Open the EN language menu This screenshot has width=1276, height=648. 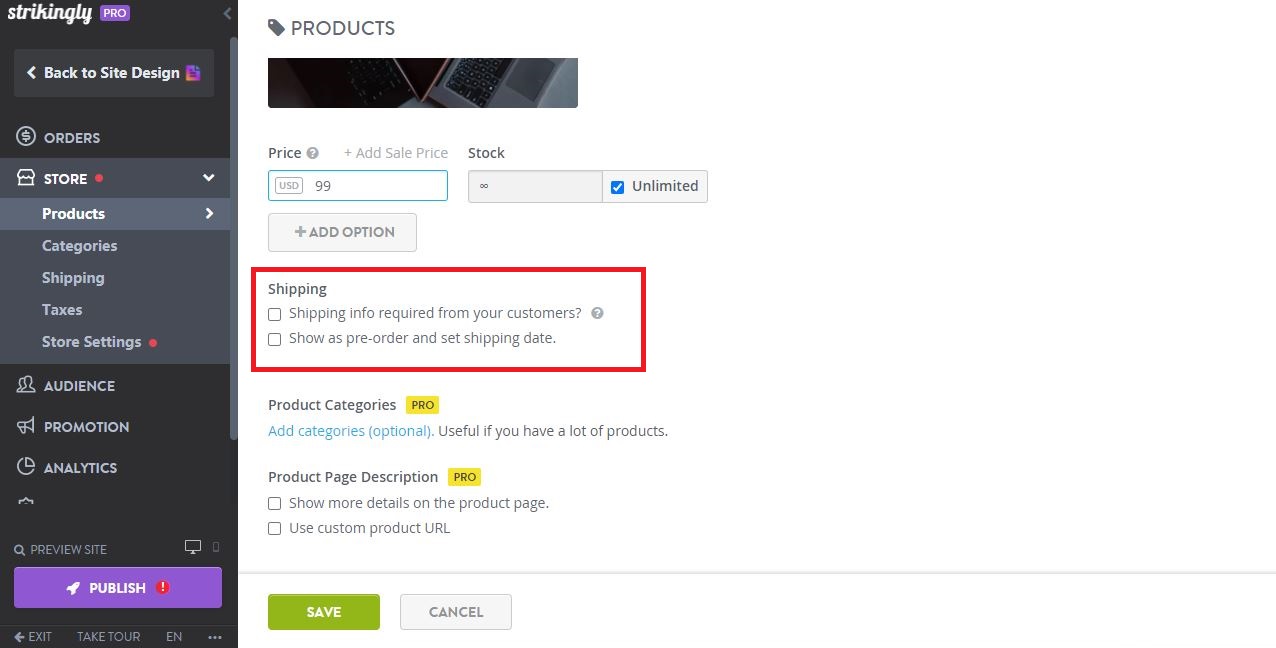pos(174,636)
